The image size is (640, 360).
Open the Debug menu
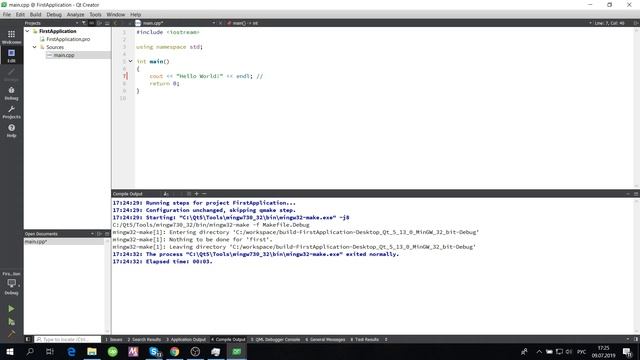(x=54, y=14)
